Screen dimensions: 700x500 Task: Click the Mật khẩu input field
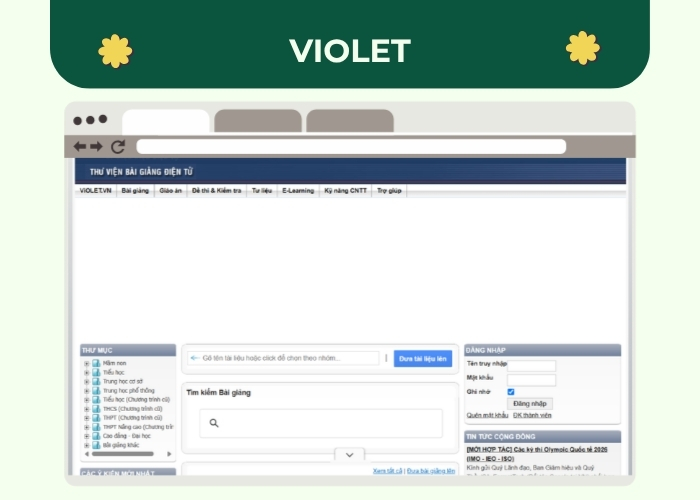pyautogui.click(x=531, y=380)
